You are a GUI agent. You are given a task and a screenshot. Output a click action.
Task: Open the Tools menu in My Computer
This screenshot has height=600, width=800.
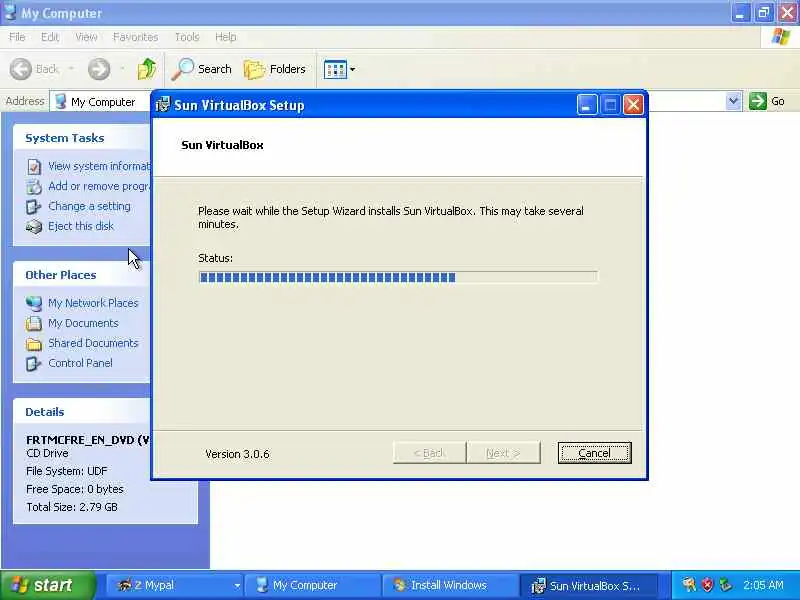187,37
